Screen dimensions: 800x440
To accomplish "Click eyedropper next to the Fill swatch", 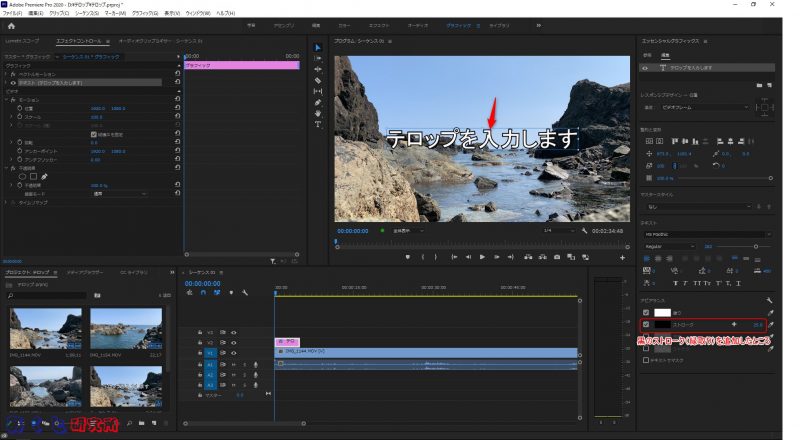I will (x=770, y=312).
